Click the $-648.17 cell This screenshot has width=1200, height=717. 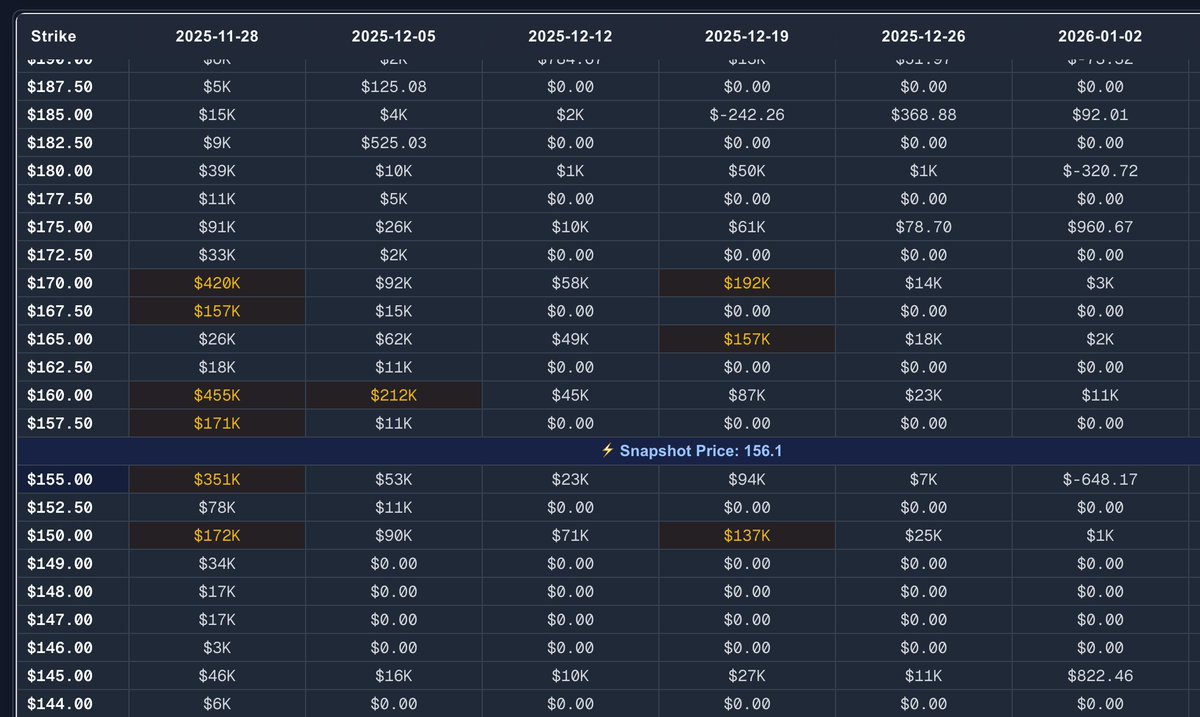1100,479
